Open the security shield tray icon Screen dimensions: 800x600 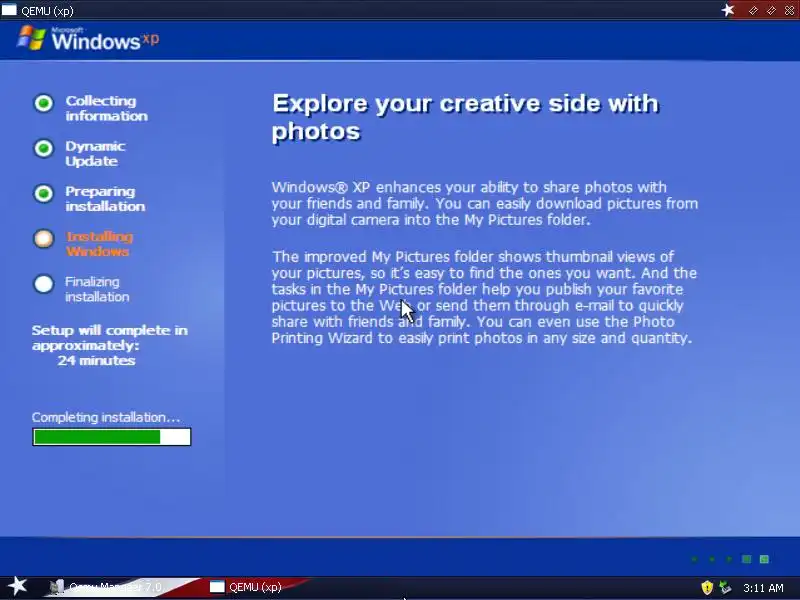pos(707,587)
